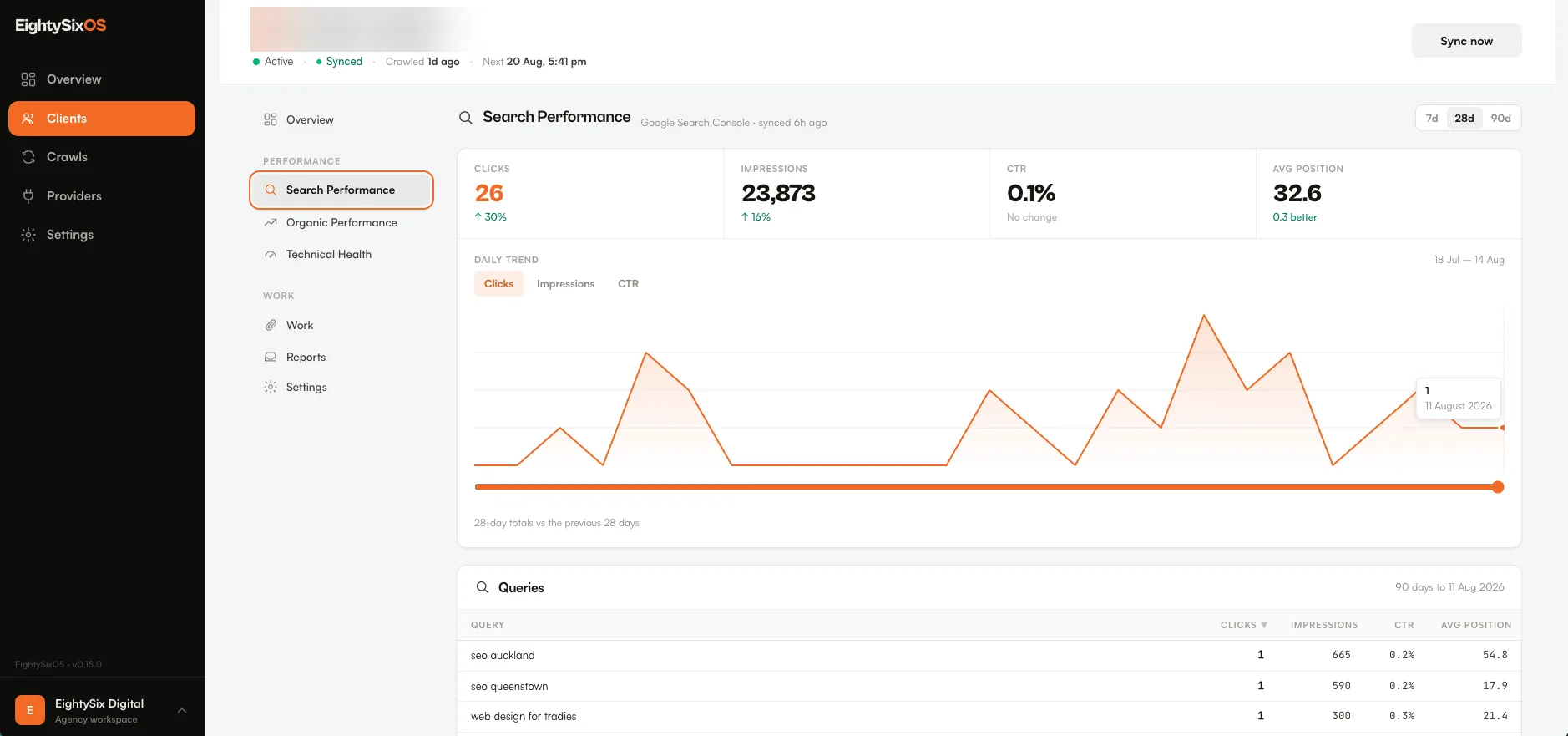Open main Settings in the dark sidebar
Screen dimensions: 1568x736
[x=102, y=235]
